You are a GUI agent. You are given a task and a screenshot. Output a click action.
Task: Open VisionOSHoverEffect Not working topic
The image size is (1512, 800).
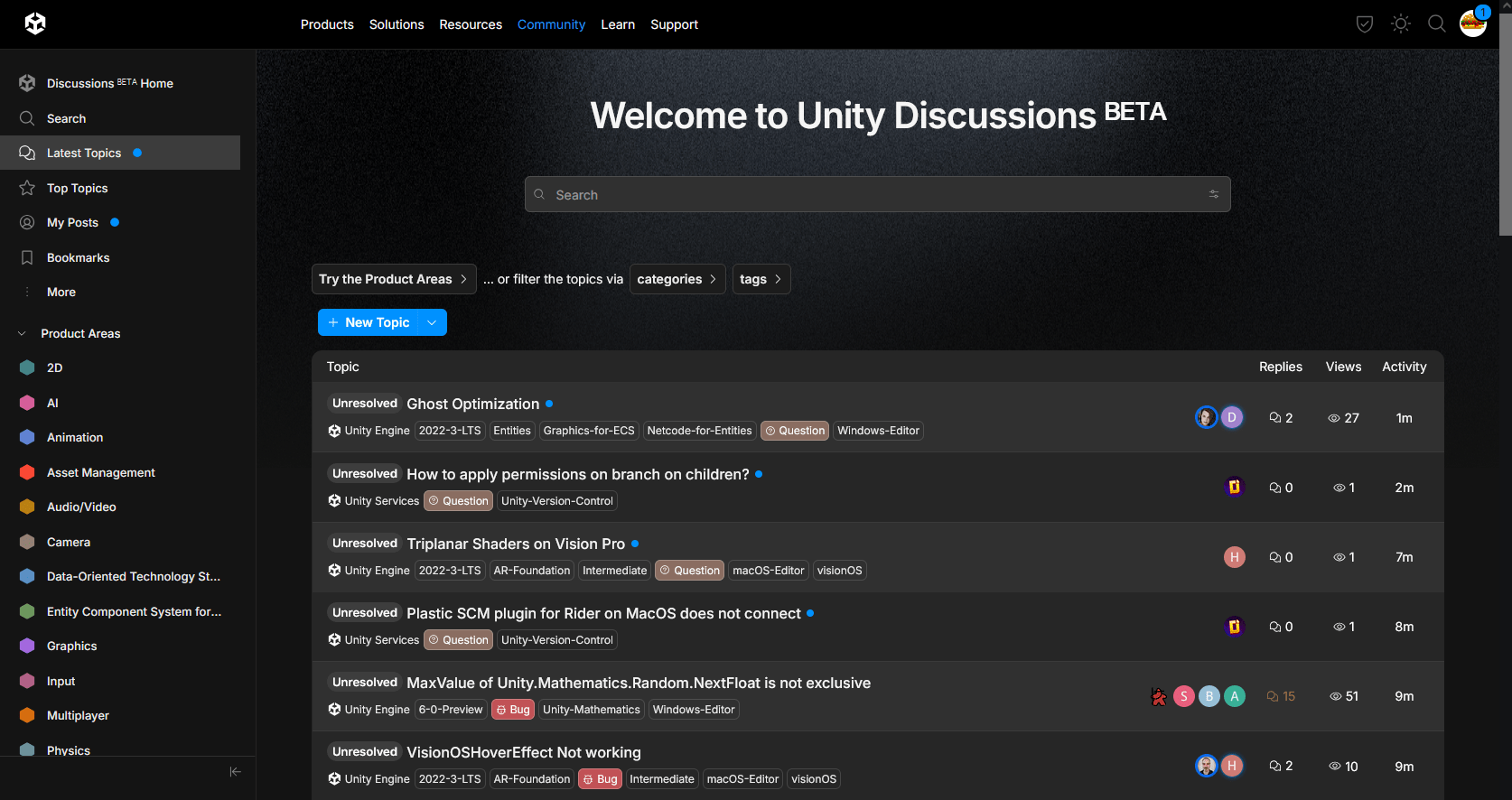tap(524, 752)
